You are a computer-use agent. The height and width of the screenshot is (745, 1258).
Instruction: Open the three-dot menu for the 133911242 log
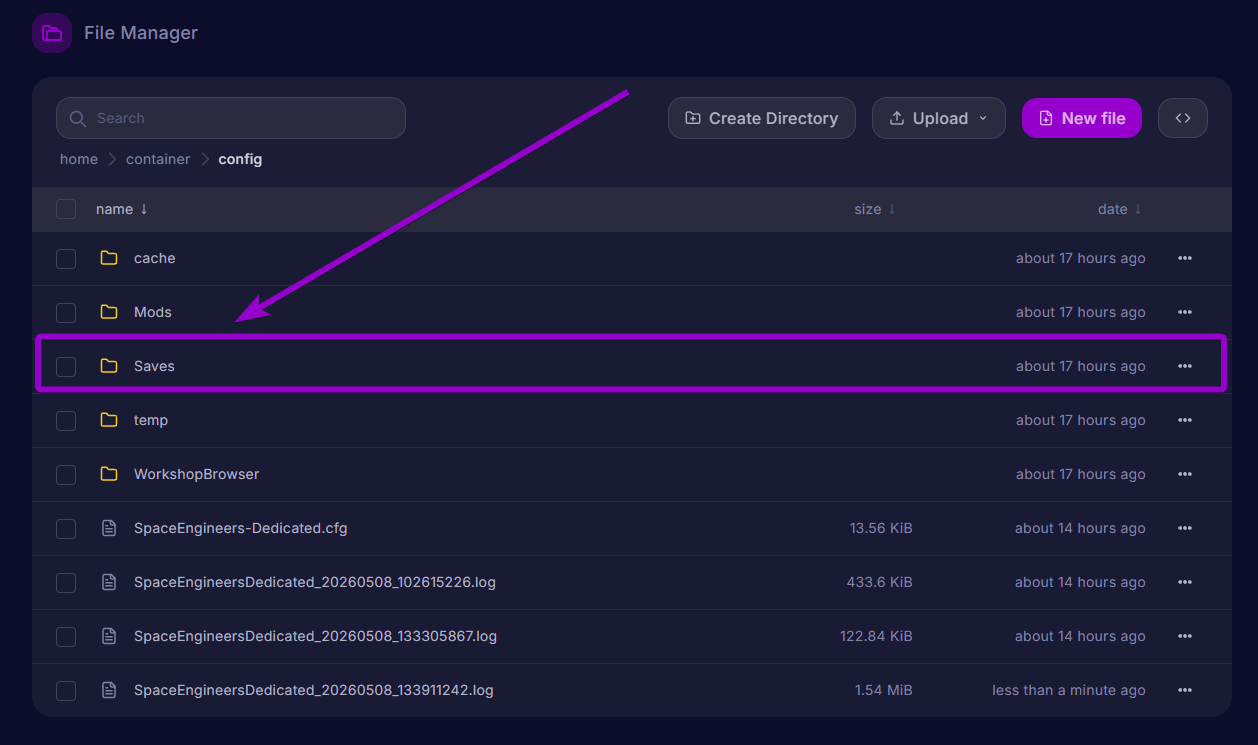[x=1185, y=690]
